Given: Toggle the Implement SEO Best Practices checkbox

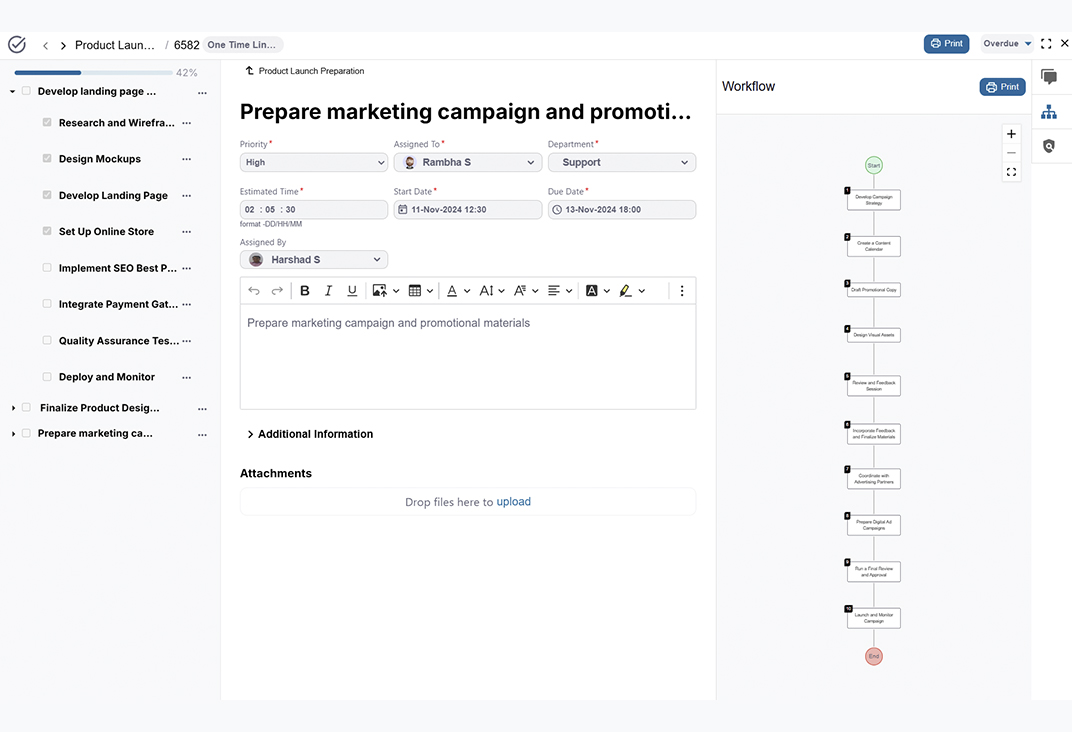Looking at the screenshot, I should (47, 268).
